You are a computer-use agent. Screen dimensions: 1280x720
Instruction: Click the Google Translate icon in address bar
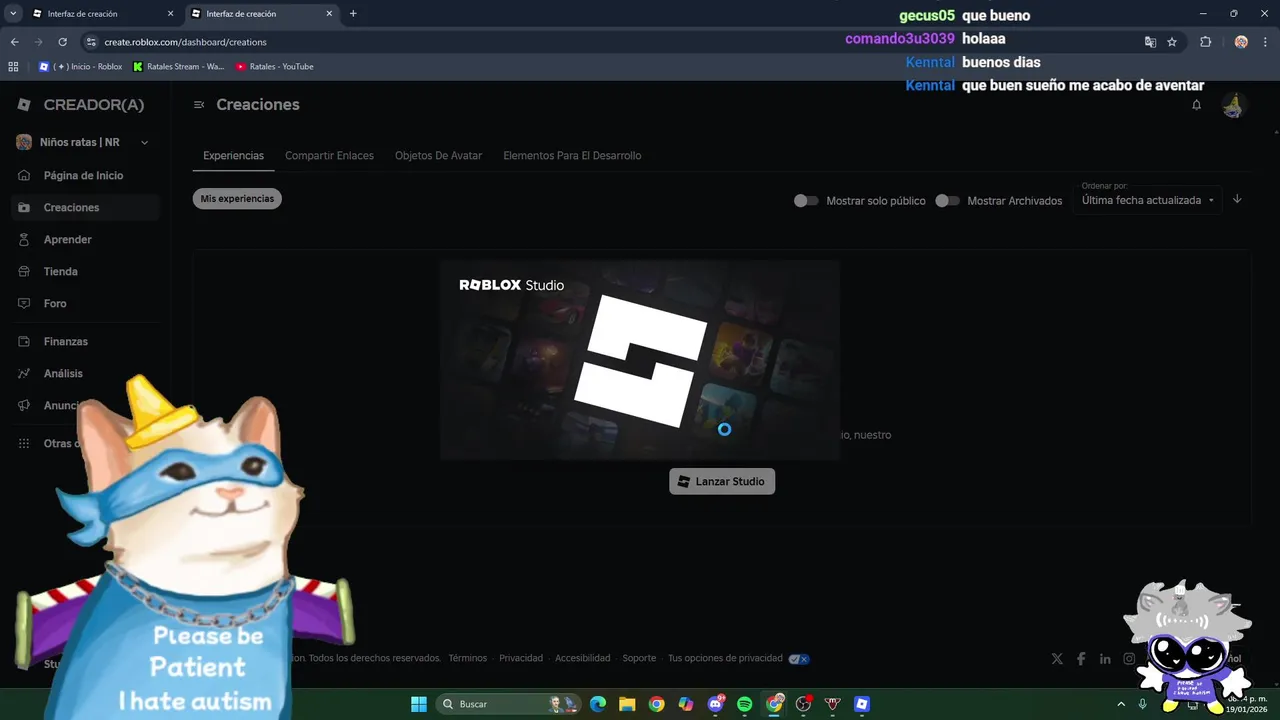1150,42
